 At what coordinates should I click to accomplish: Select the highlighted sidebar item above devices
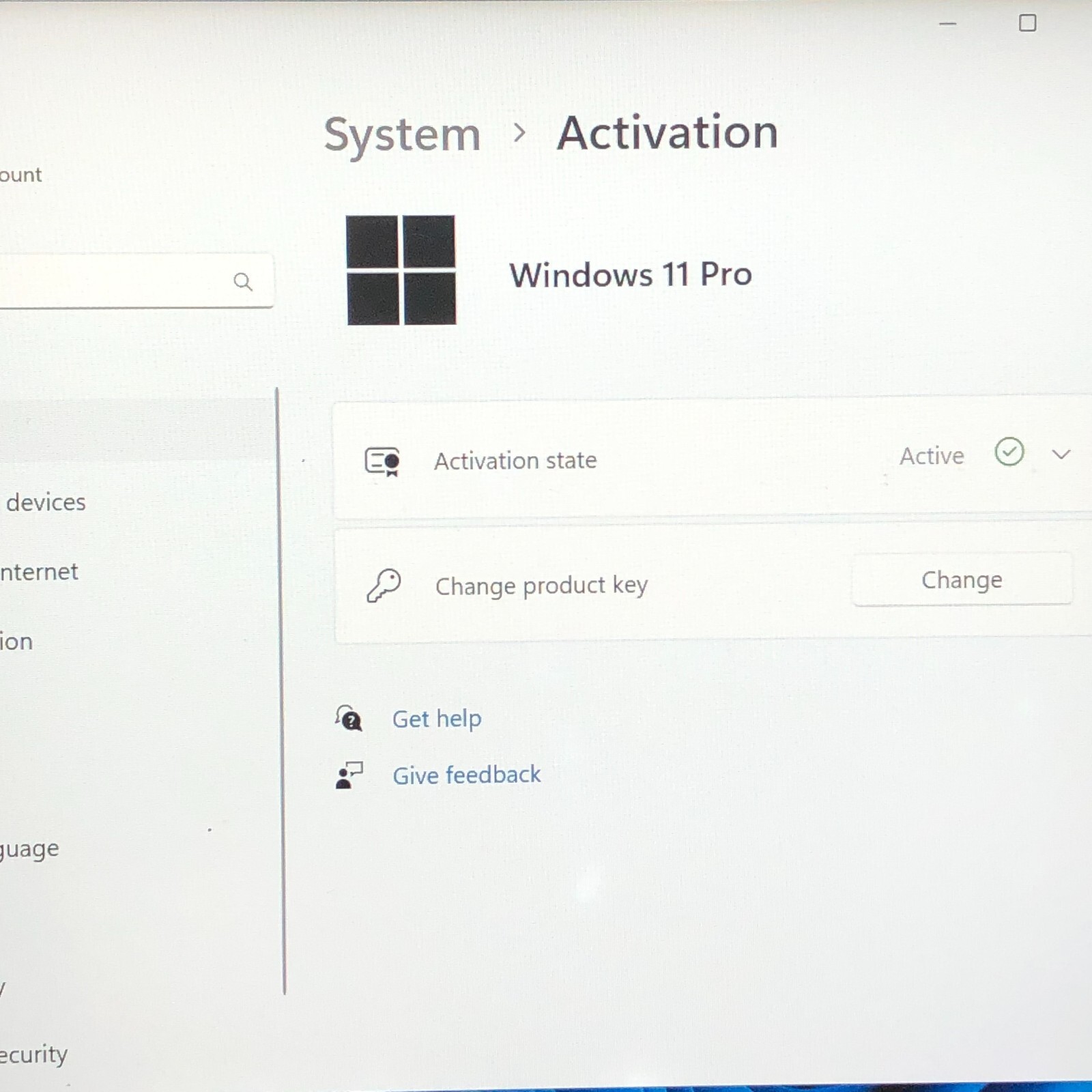(136, 431)
